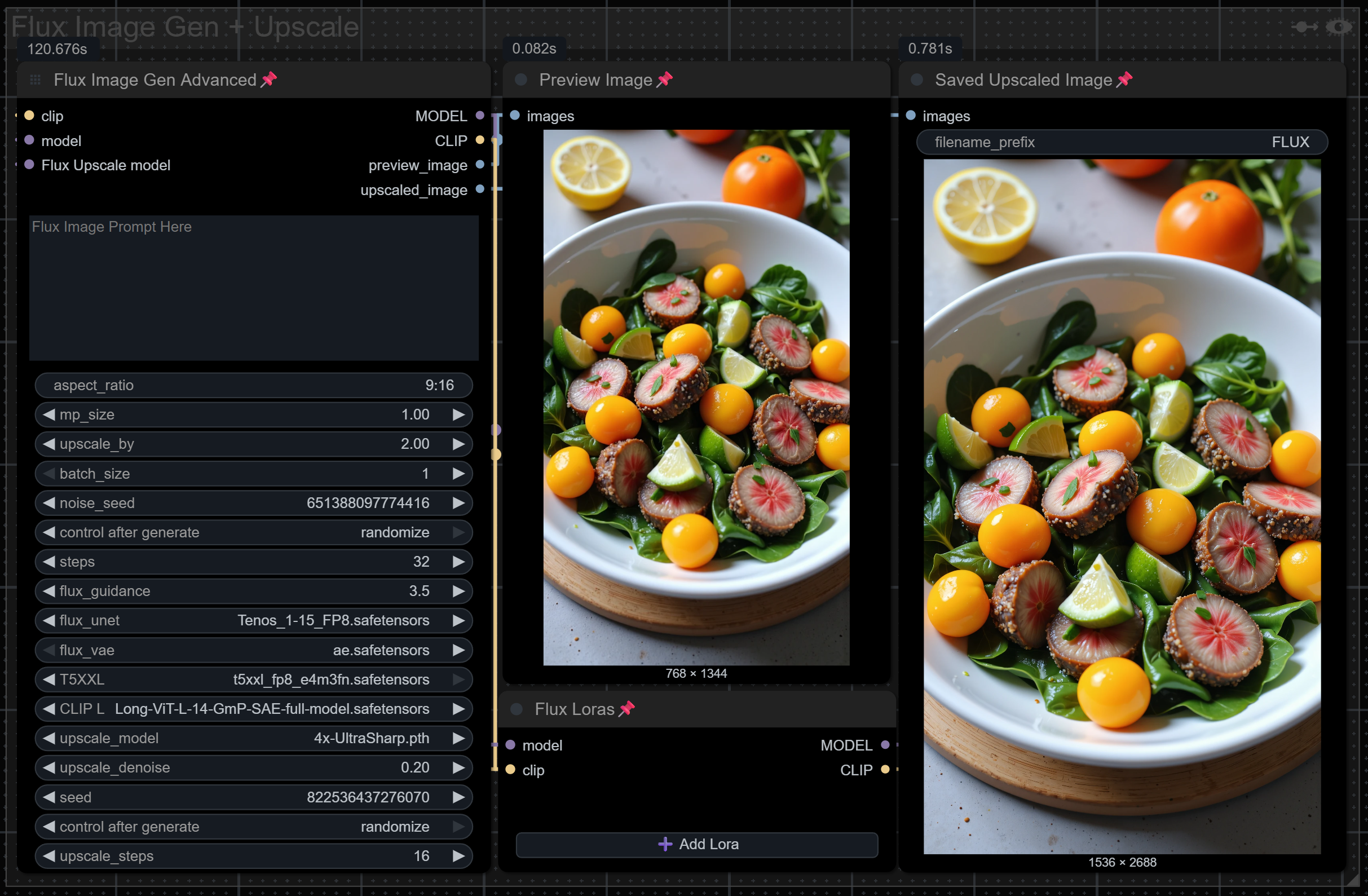Click the filename_prefix FLUX field
The height and width of the screenshot is (896, 1368).
click(x=1122, y=142)
